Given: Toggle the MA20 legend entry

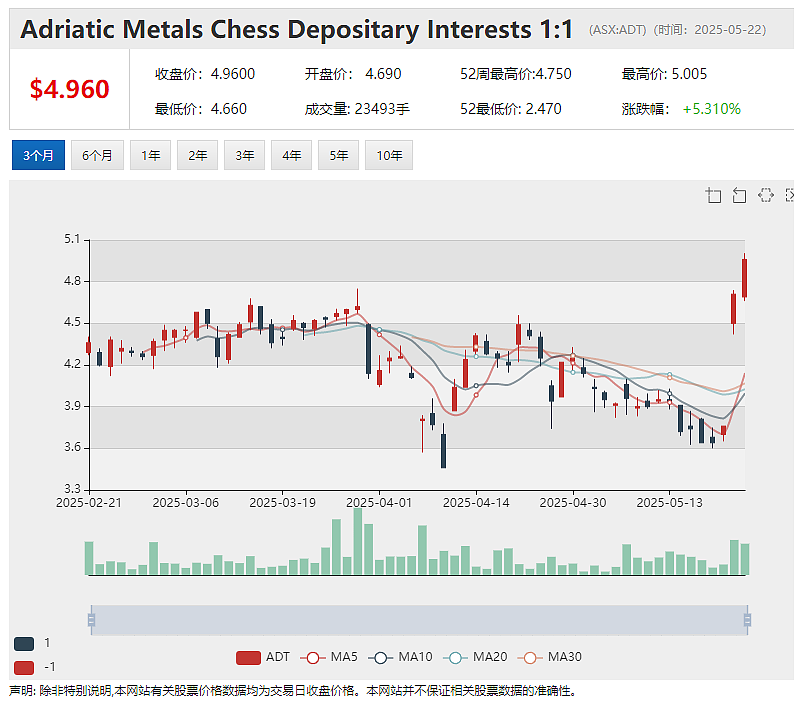Looking at the screenshot, I should tap(475, 657).
